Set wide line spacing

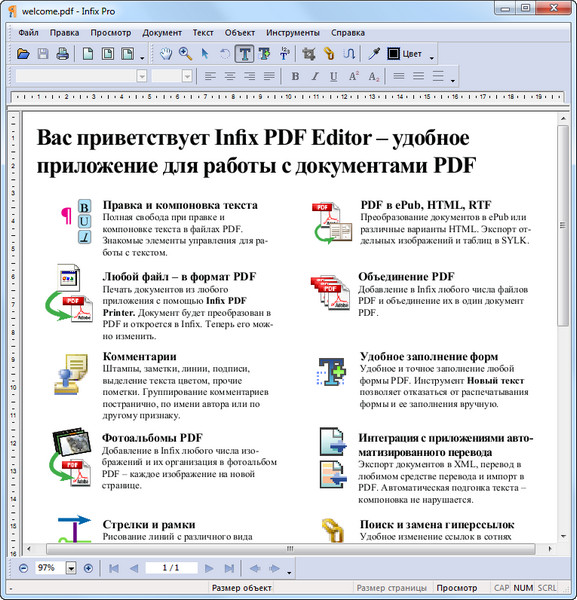438,76
